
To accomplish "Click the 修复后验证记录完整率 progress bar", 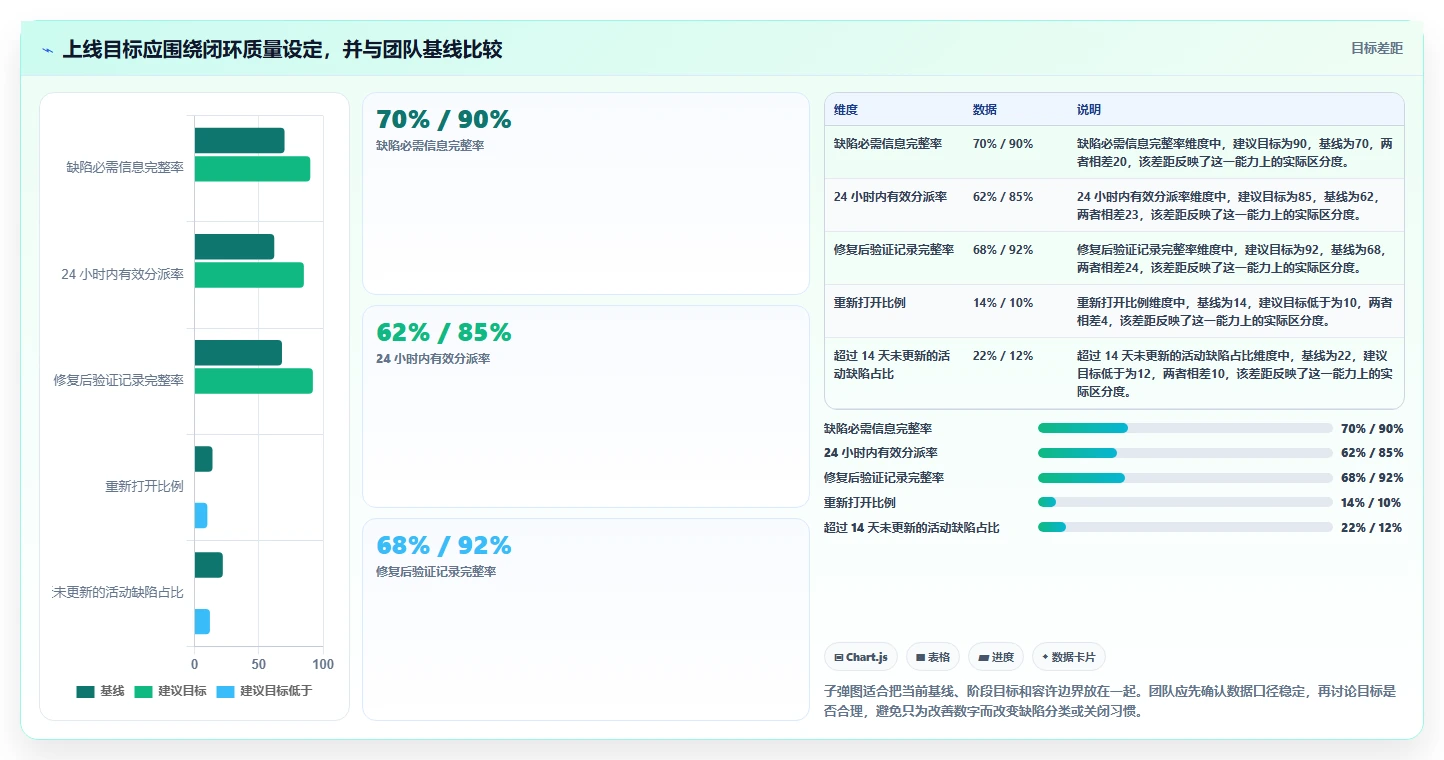I will pyautogui.click(x=1185, y=477).
